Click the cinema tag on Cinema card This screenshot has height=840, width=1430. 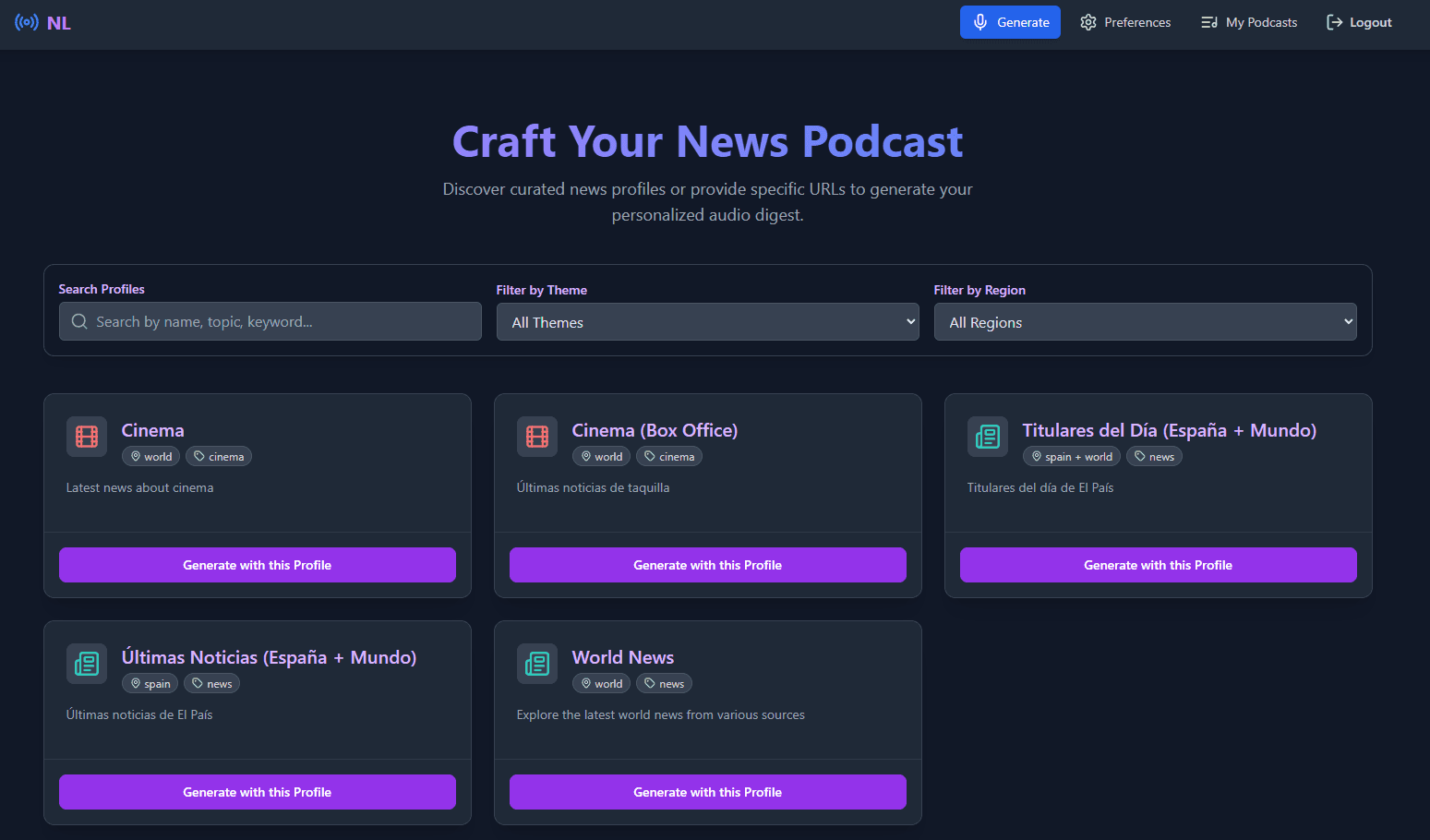(219, 457)
